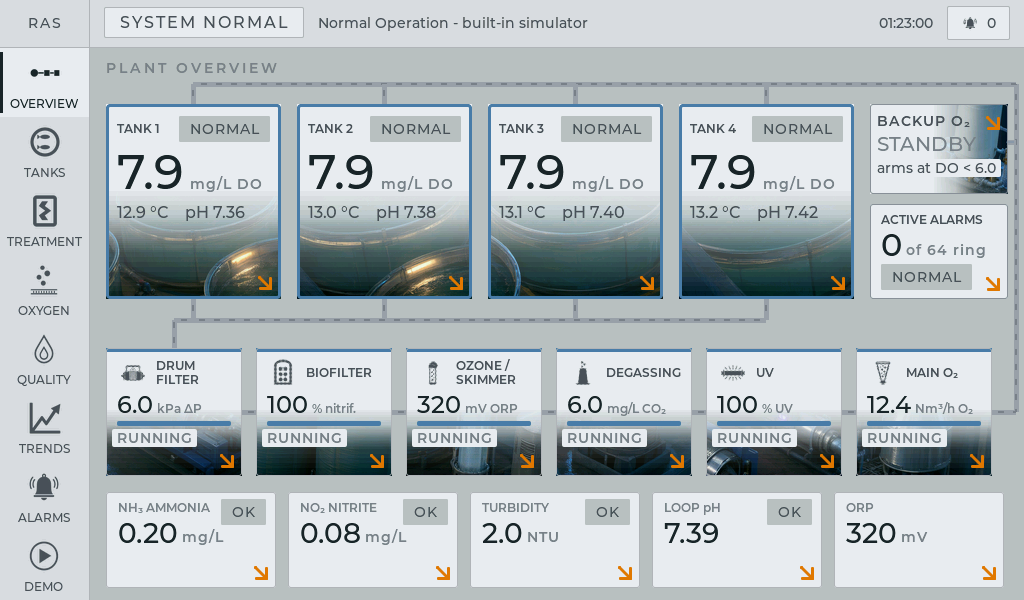
Task: Open the Alarms bell icon in sidebar
Action: (44, 487)
